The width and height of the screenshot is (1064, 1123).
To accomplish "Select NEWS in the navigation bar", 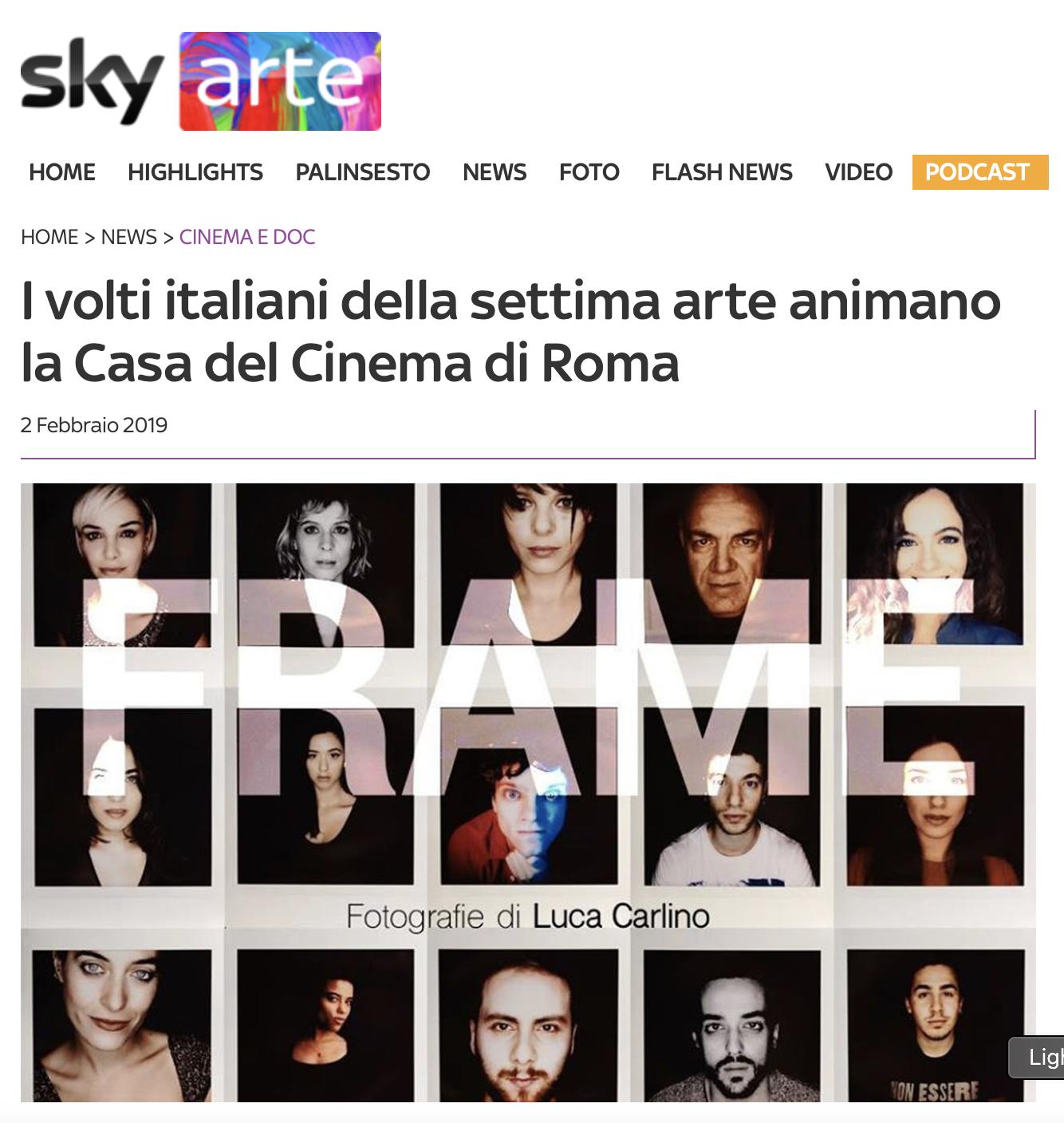I will (495, 172).
